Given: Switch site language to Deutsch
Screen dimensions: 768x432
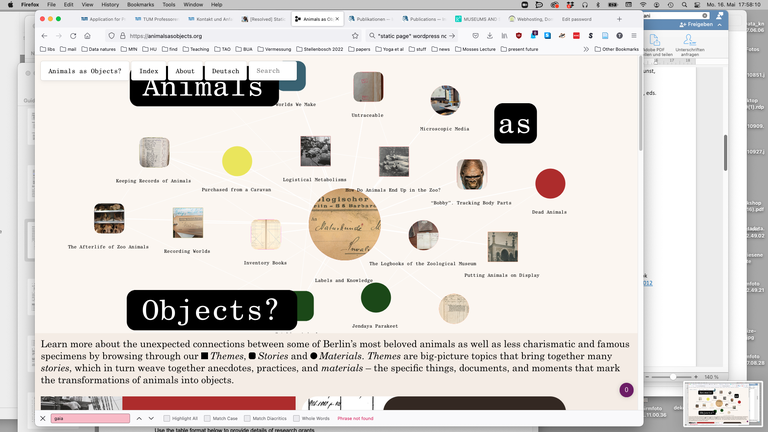Looking at the screenshot, I should click(225, 71).
